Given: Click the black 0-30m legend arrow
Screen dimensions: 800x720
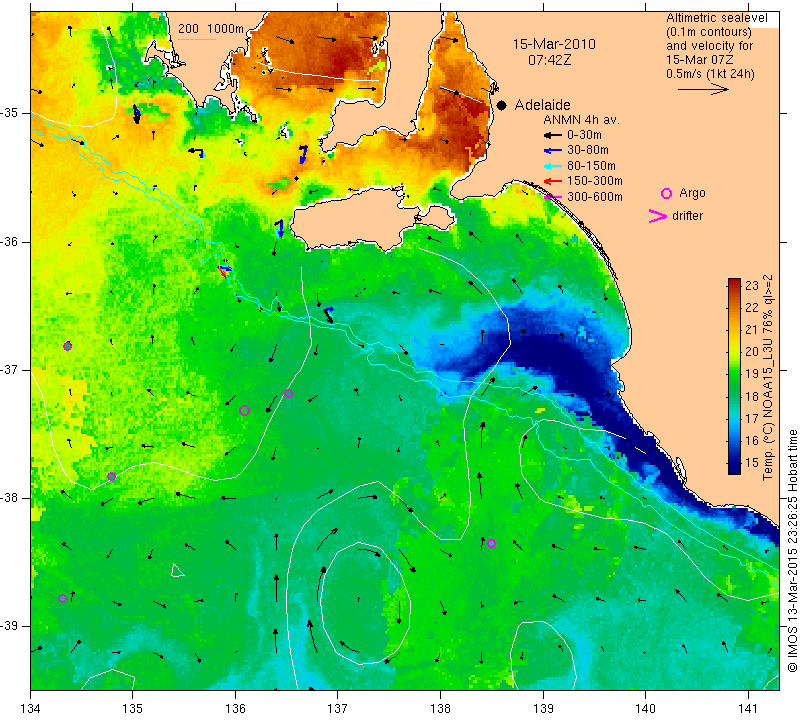Looking at the screenshot, I should [553, 136].
